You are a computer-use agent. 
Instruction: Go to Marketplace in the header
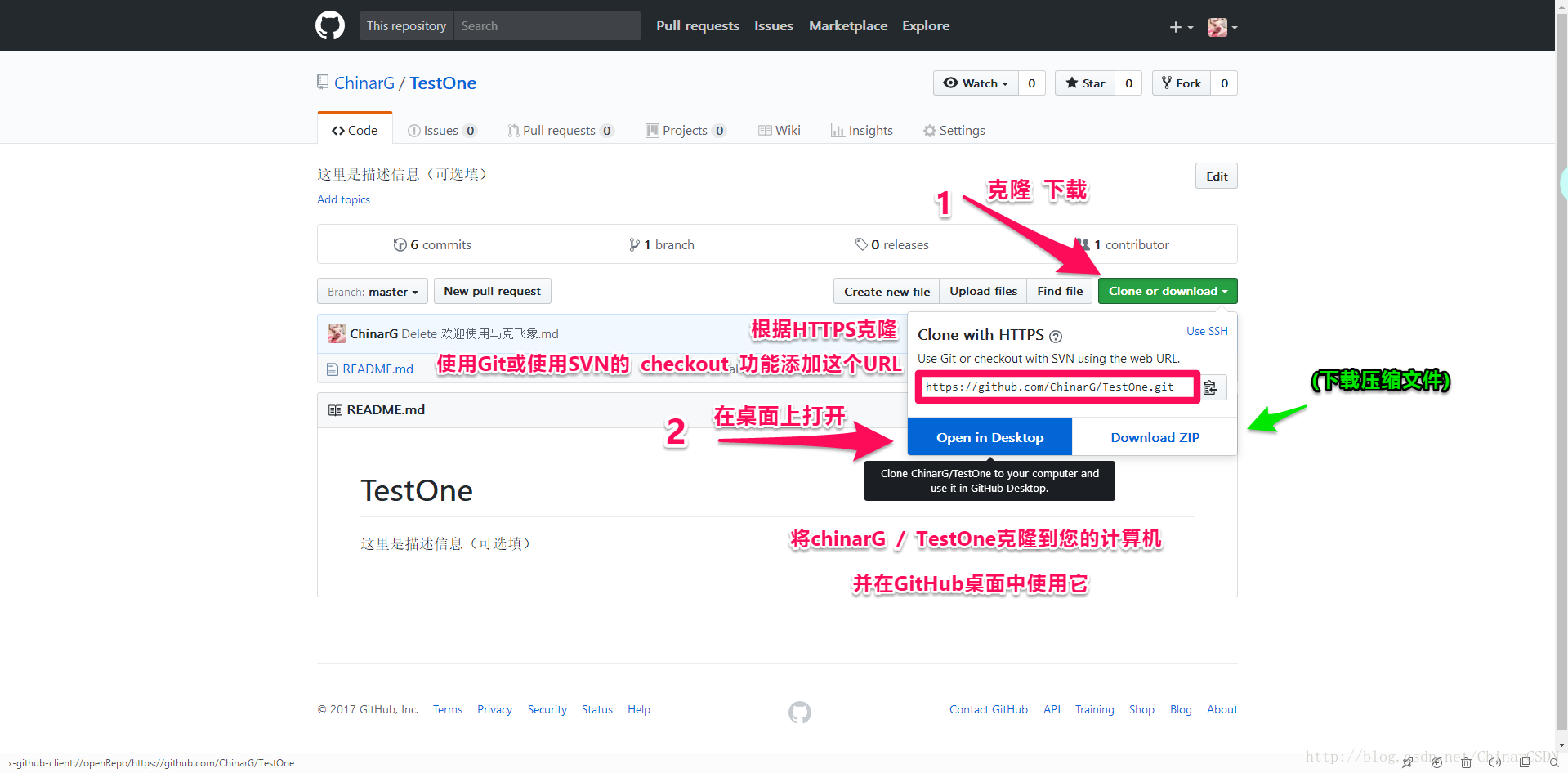pyautogui.click(x=847, y=26)
